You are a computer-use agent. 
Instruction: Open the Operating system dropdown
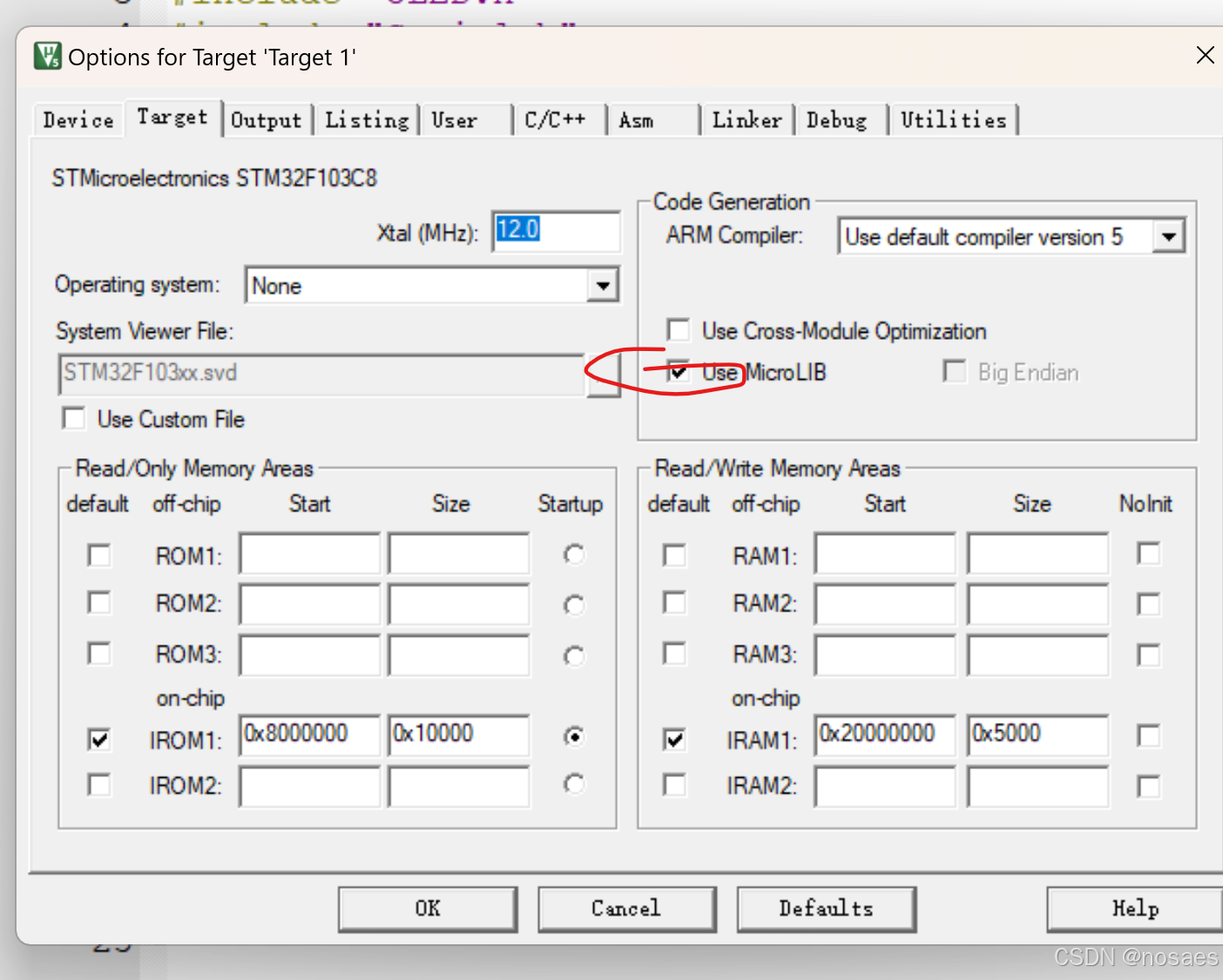click(x=603, y=286)
